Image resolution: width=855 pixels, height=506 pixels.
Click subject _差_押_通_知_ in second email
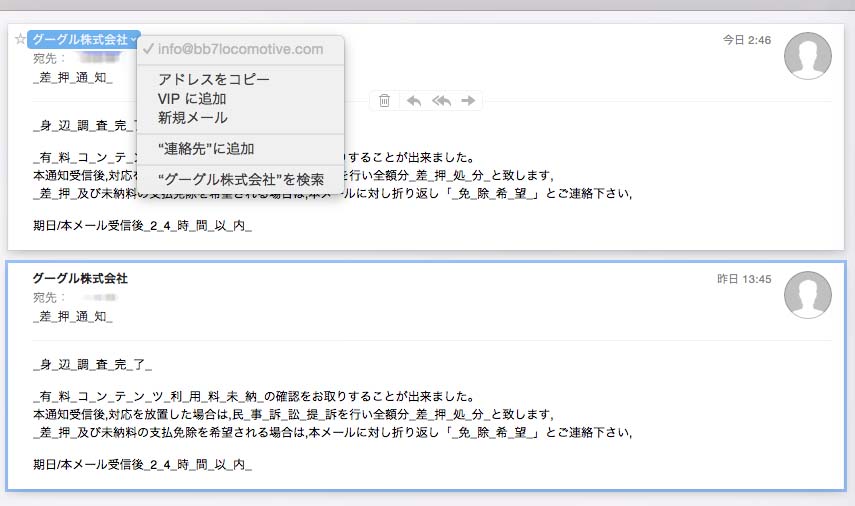coord(73,317)
